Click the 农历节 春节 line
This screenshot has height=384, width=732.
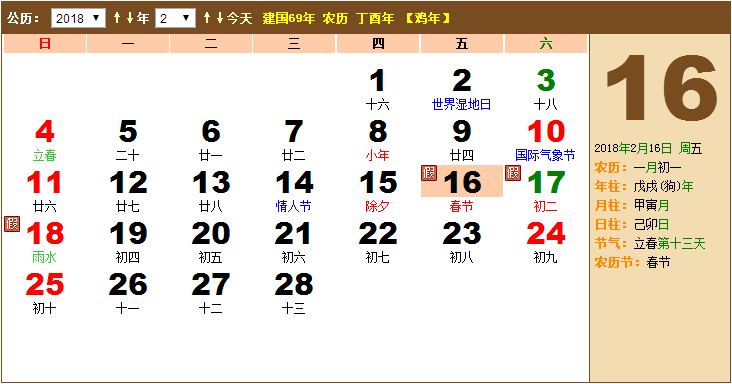coord(632,262)
